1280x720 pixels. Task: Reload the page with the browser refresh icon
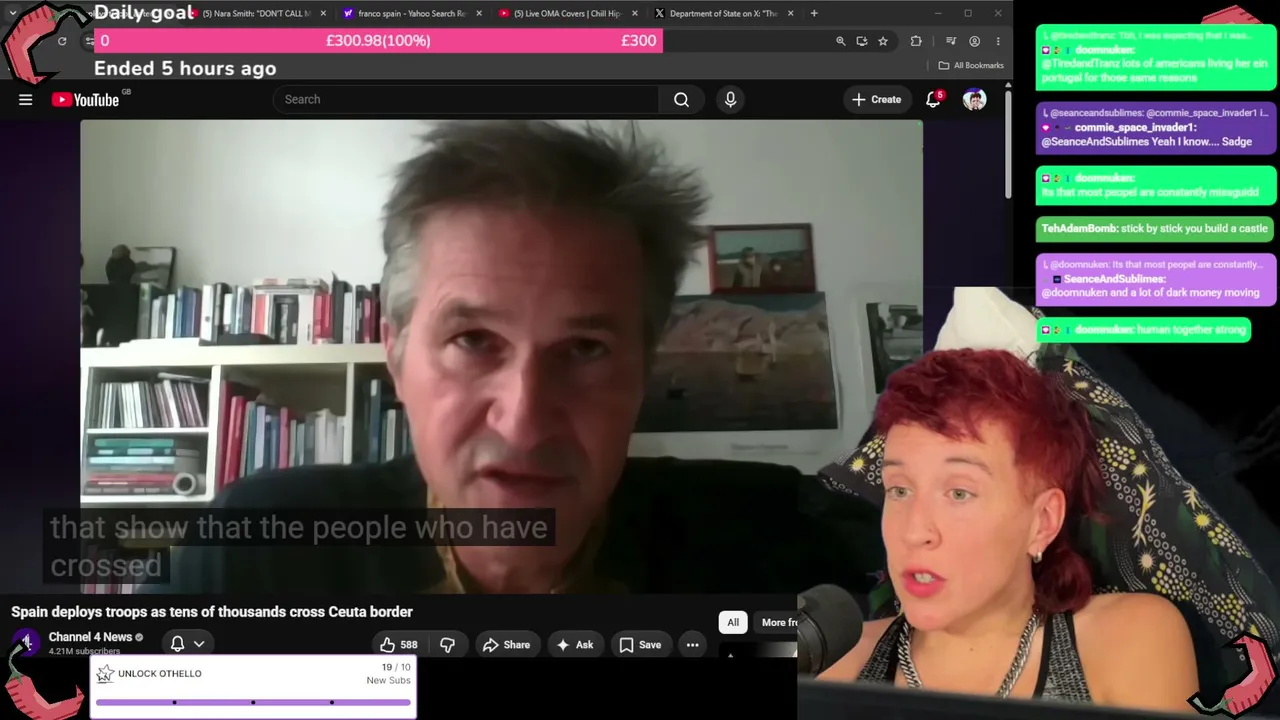coord(62,41)
